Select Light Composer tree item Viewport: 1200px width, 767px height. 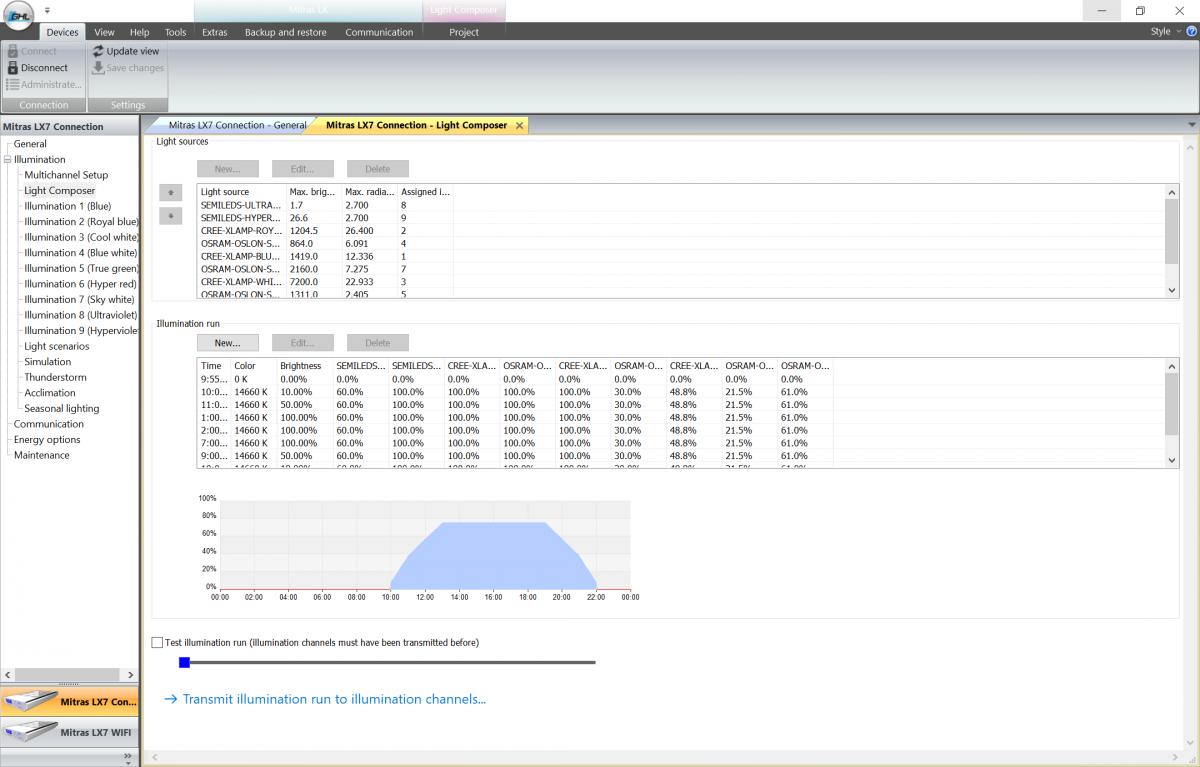coord(60,191)
